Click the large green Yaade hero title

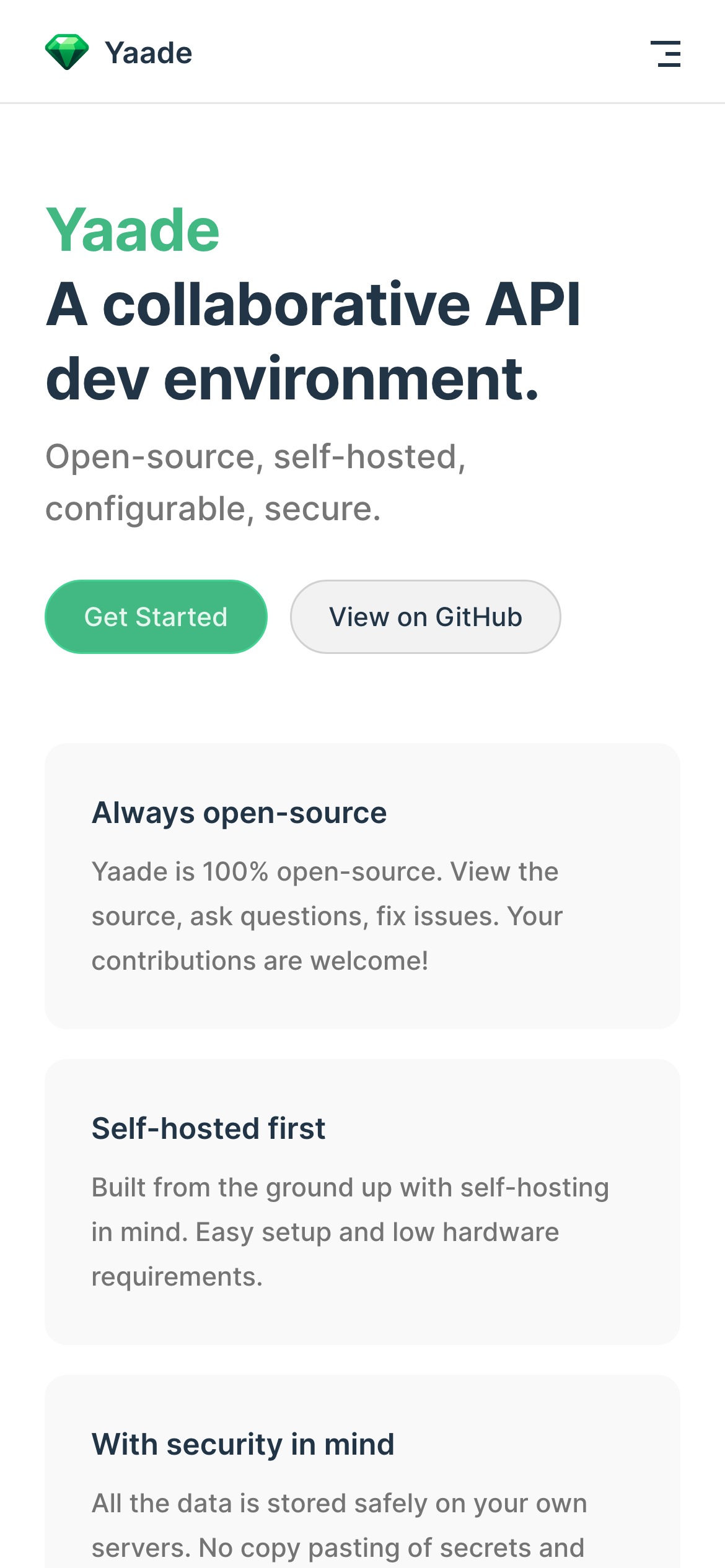133,230
